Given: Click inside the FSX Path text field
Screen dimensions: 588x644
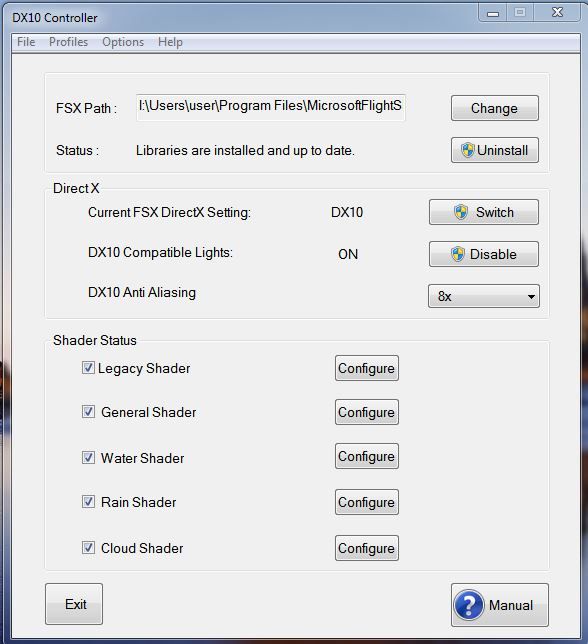Looking at the screenshot, I should (x=271, y=107).
